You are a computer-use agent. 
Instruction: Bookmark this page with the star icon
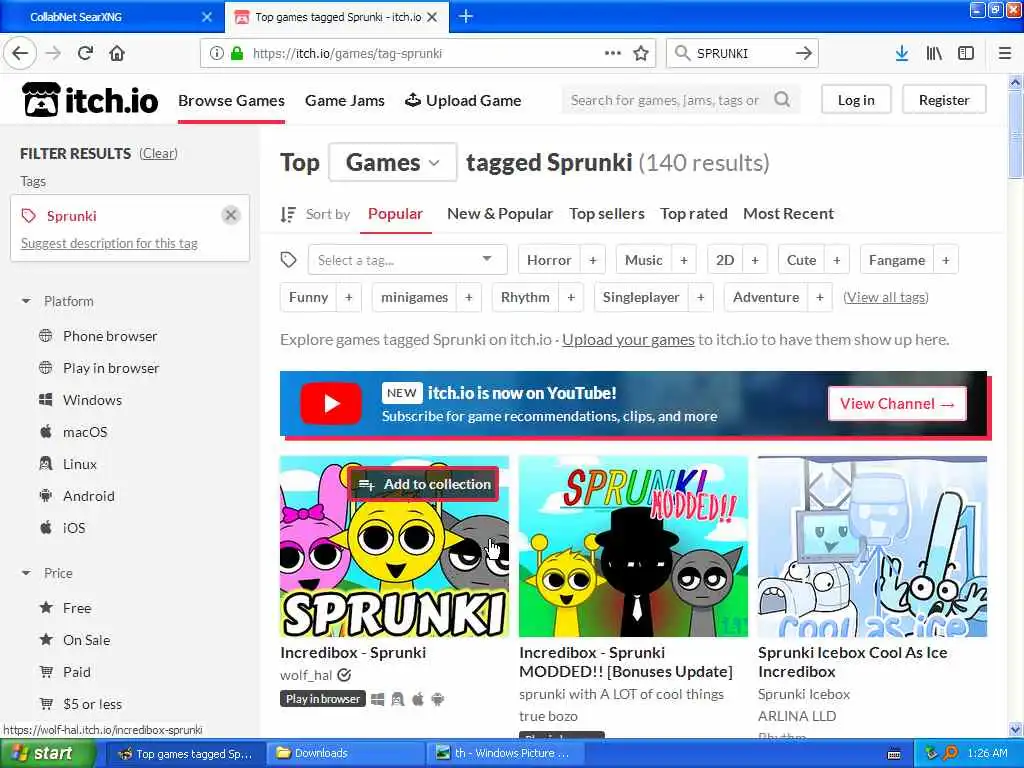click(x=641, y=54)
